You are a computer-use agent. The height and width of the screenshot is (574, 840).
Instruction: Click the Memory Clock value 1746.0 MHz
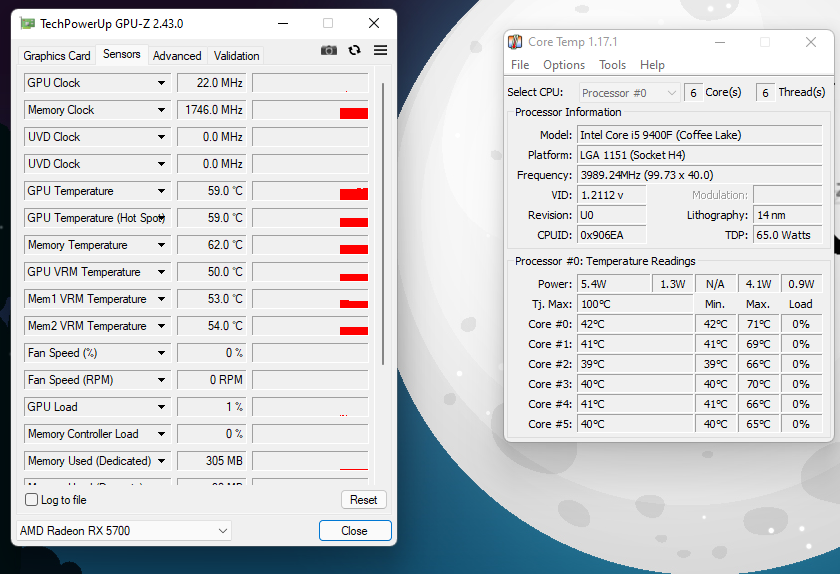[212, 110]
